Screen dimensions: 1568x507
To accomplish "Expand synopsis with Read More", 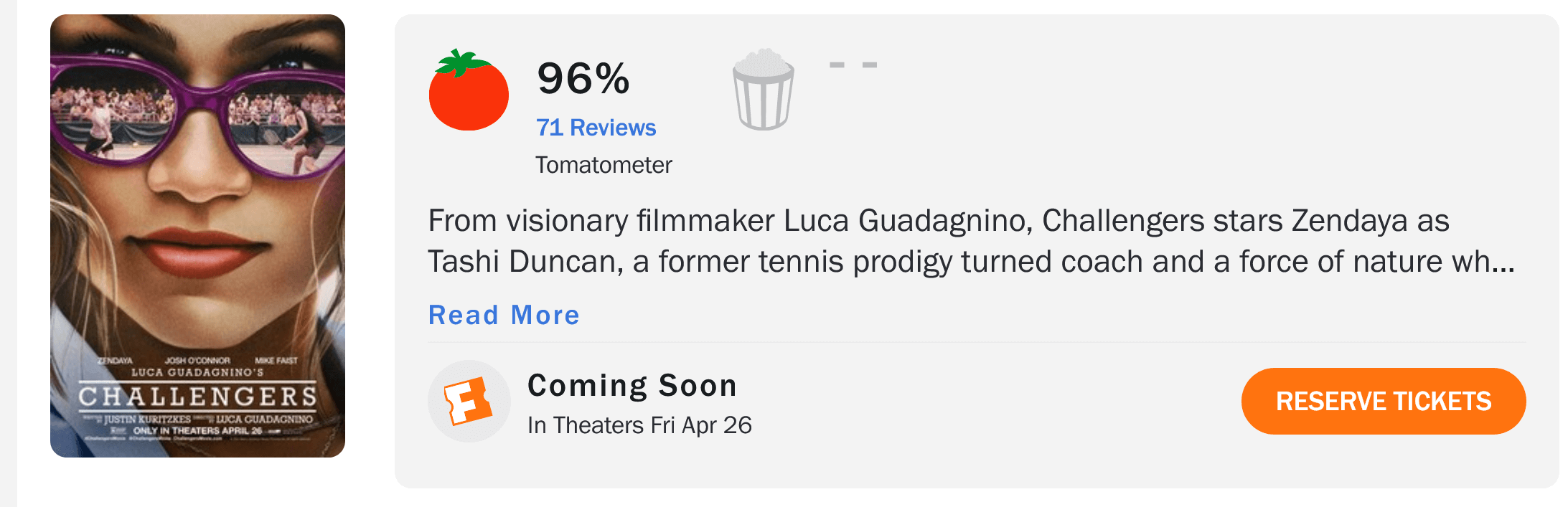I will point(504,315).
